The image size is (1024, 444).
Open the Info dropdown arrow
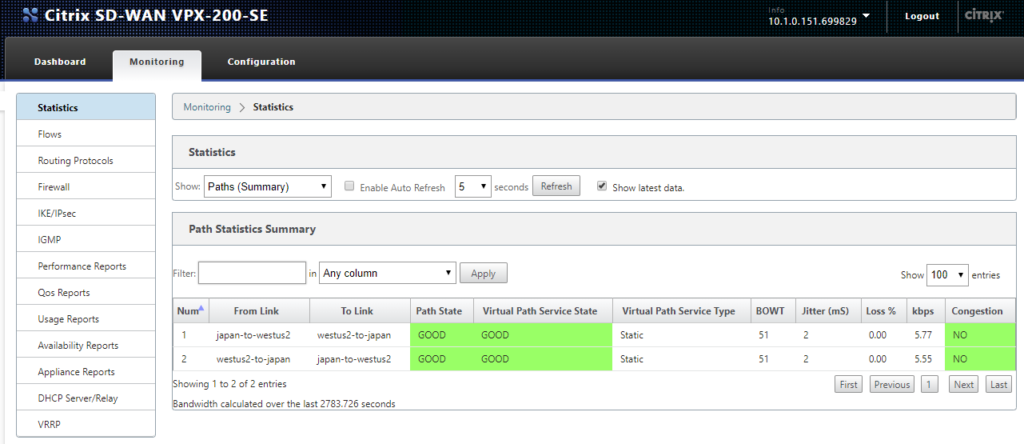(x=866, y=16)
